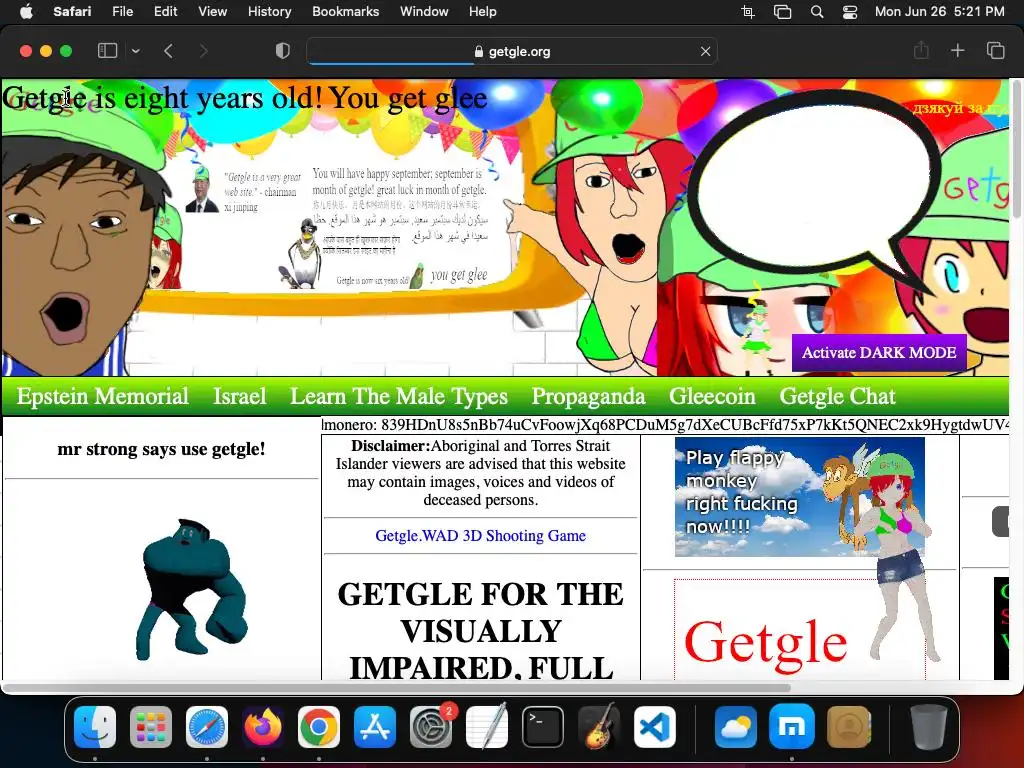The image size is (1024, 768).
Task: Open the Safari menu
Action: tap(72, 12)
